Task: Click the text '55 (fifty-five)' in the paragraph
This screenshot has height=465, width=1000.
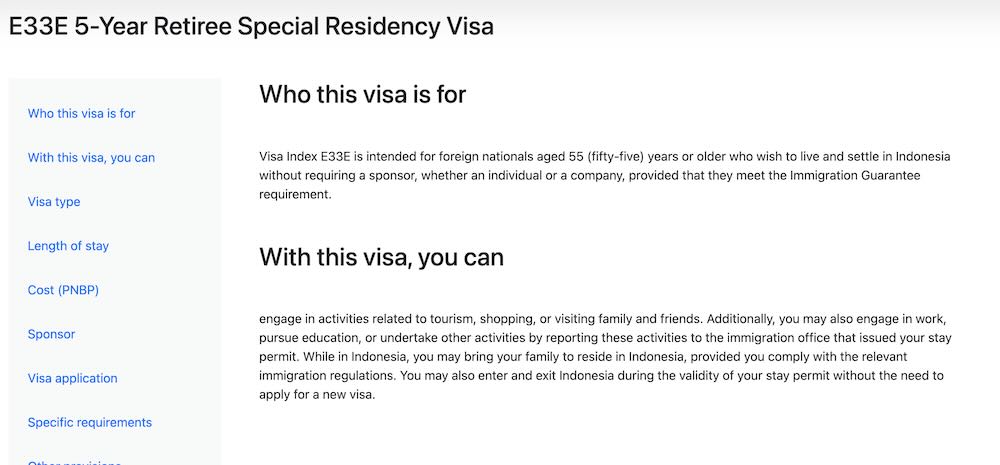Action: [x=605, y=157]
